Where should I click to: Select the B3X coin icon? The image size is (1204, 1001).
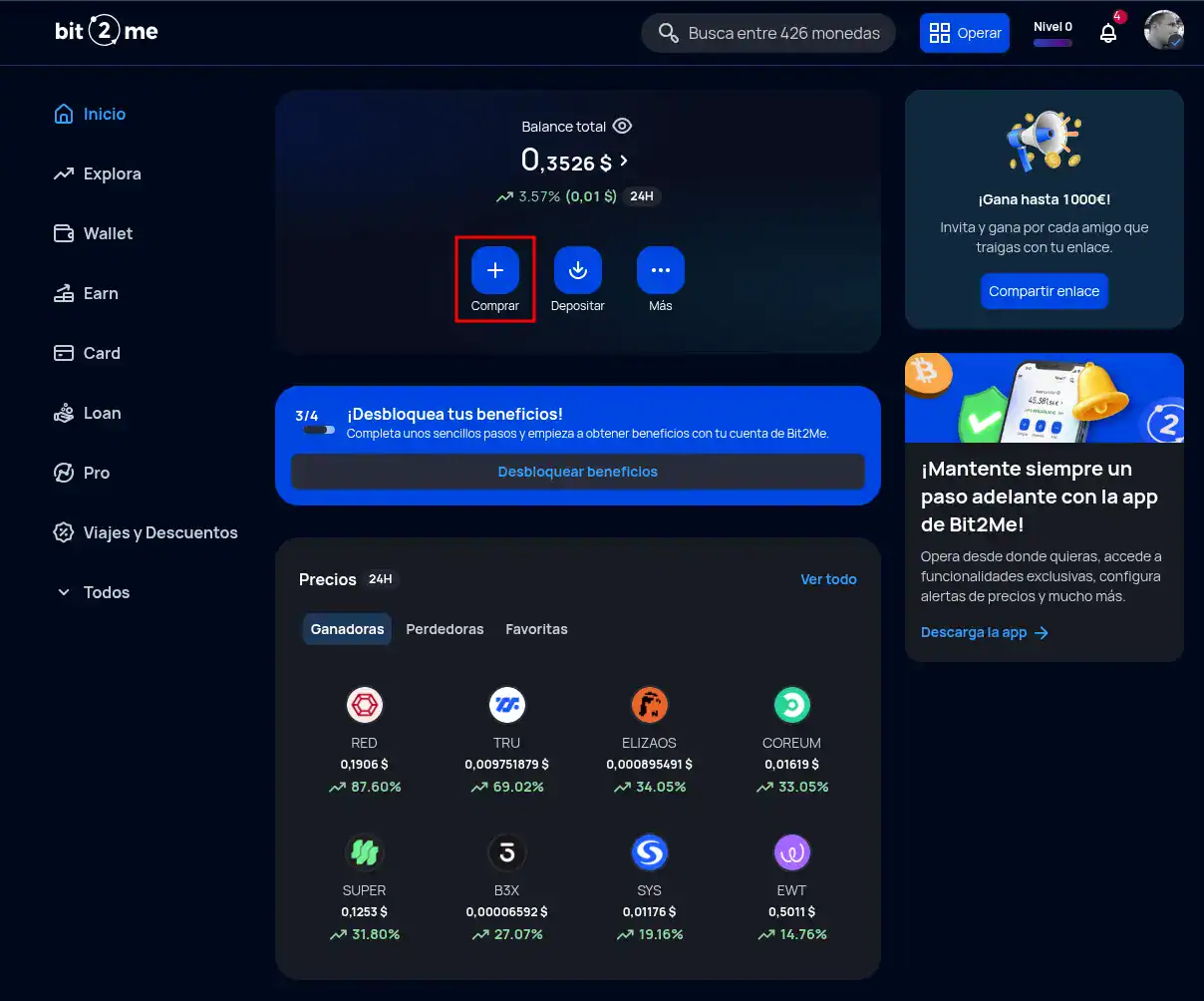pos(507,852)
